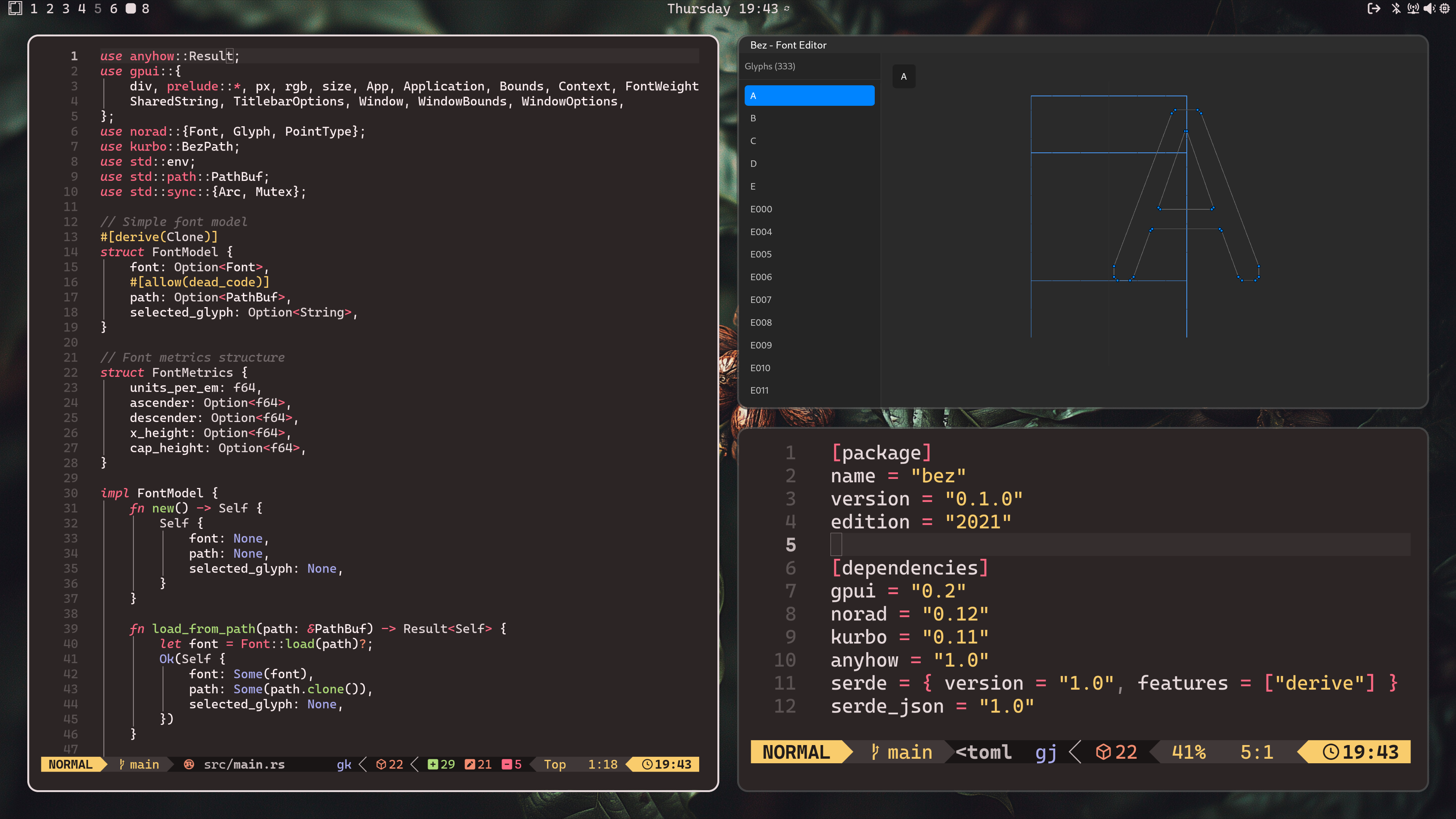Toggle the disabled Bluetooth tray icon
The width and height of the screenshot is (1456, 819).
1396,8
